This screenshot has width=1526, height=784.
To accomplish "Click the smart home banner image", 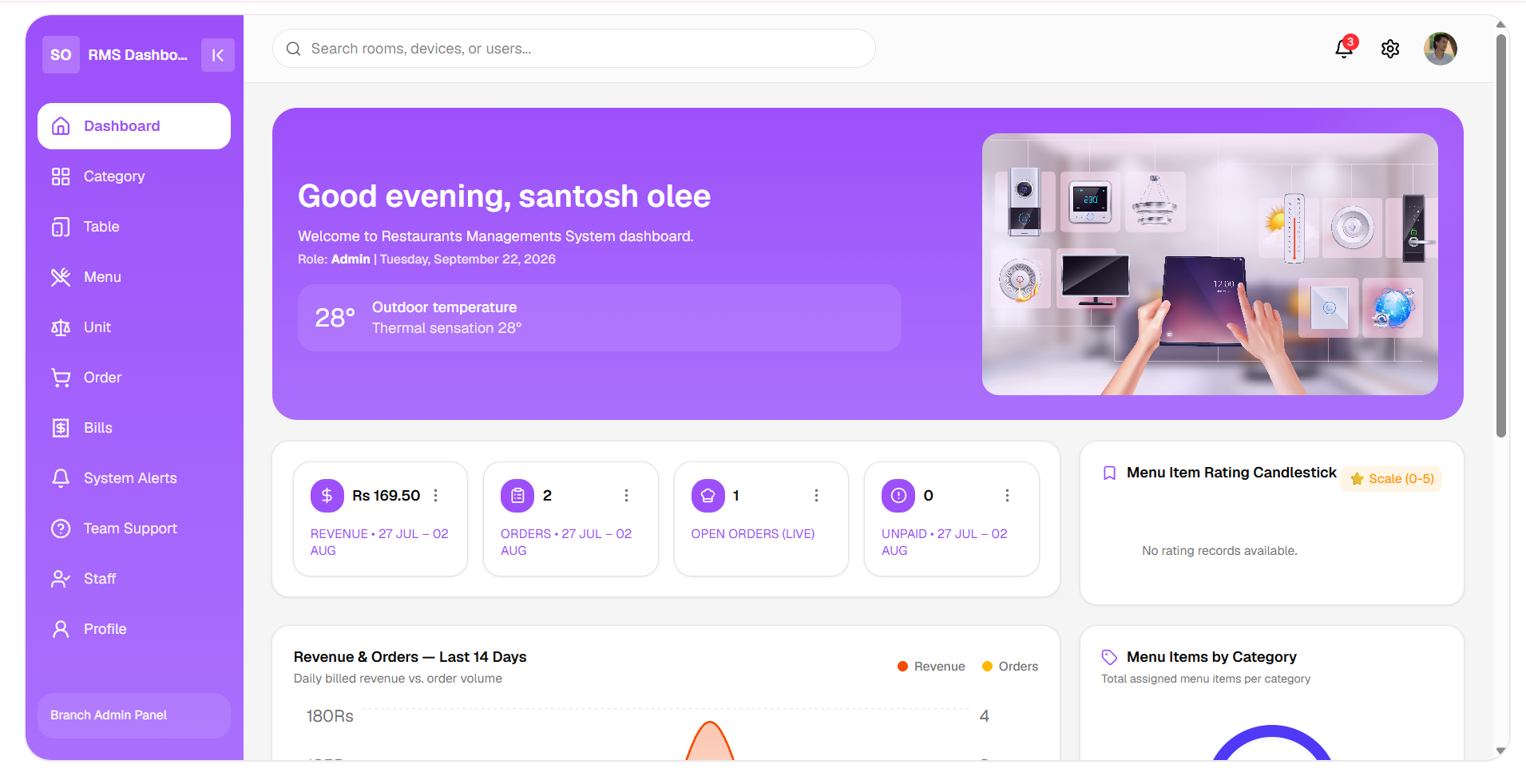I will click(1210, 264).
